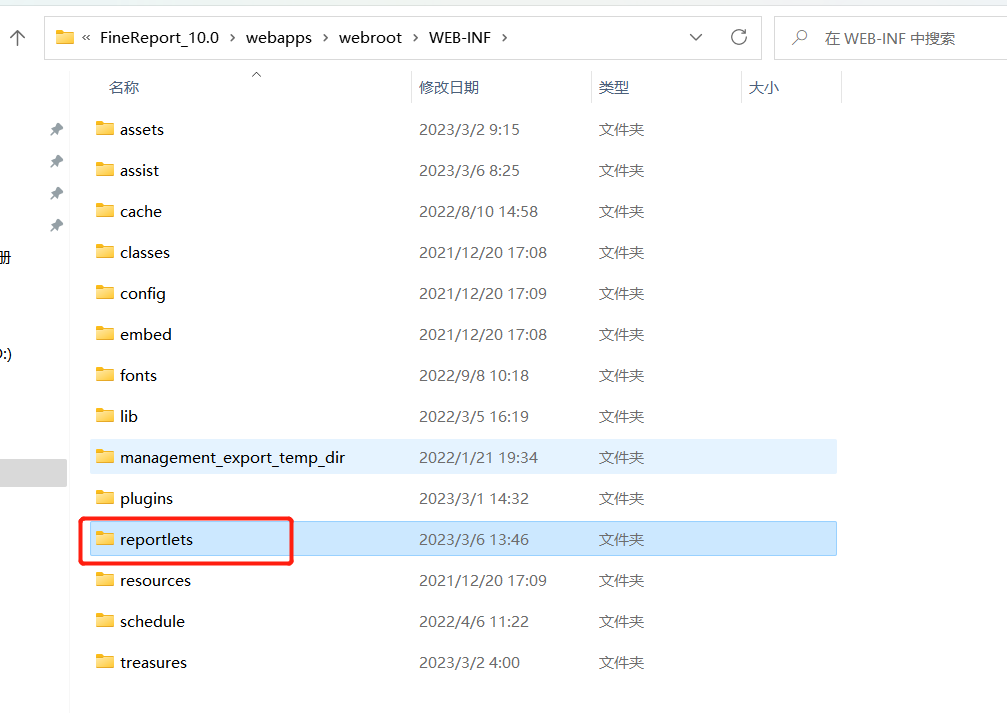Click the classes folder name
The height and width of the screenshot is (720, 1007).
(145, 253)
